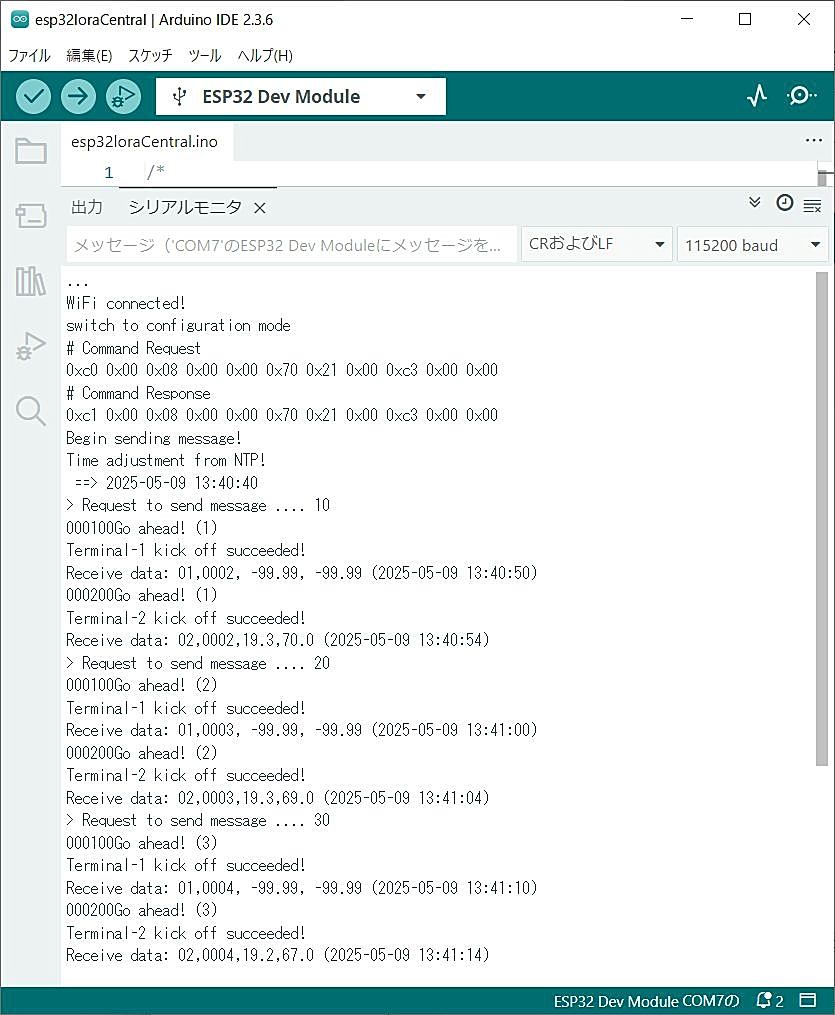The image size is (835, 1015).
Task: Click line number 1 in the editor
Action: (x=109, y=172)
